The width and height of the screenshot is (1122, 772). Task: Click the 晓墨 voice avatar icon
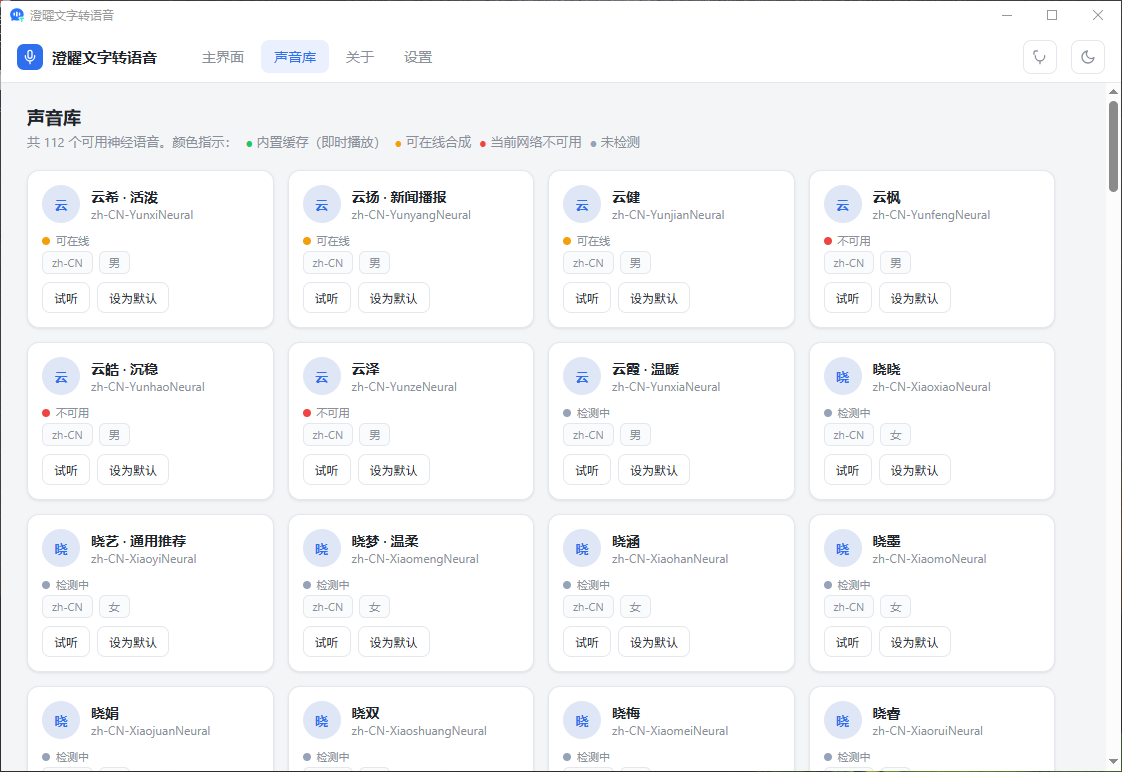pyautogui.click(x=842, y=549)
